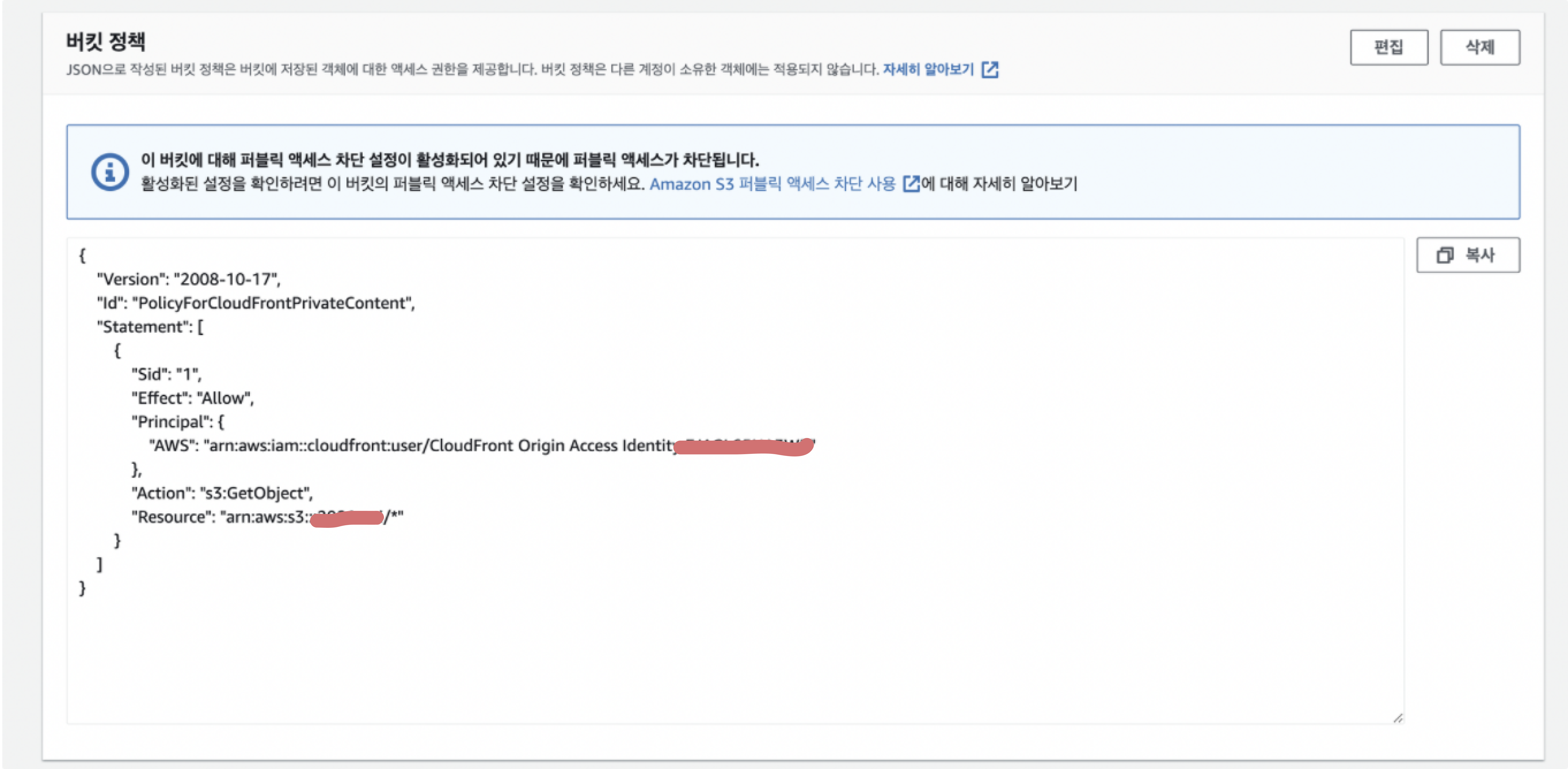This screenshot has height=769, width=1568.
Task: Click the 편집 (Edit) button
Action: point(1388,47)
